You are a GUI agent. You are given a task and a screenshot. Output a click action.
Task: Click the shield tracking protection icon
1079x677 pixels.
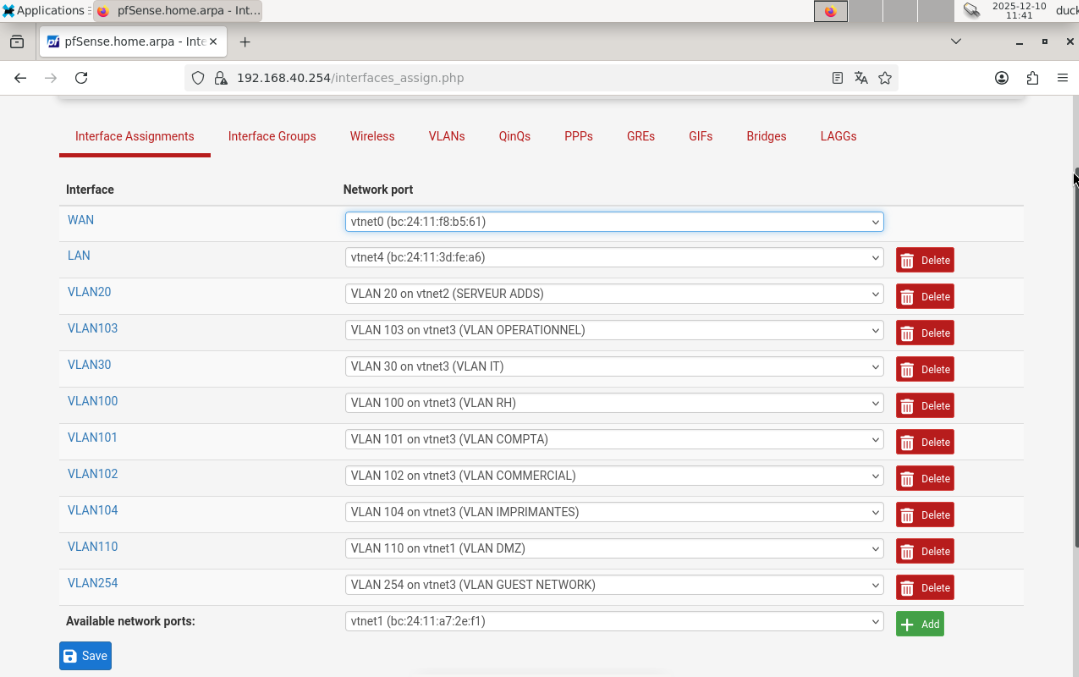click(x=197, y=77)
